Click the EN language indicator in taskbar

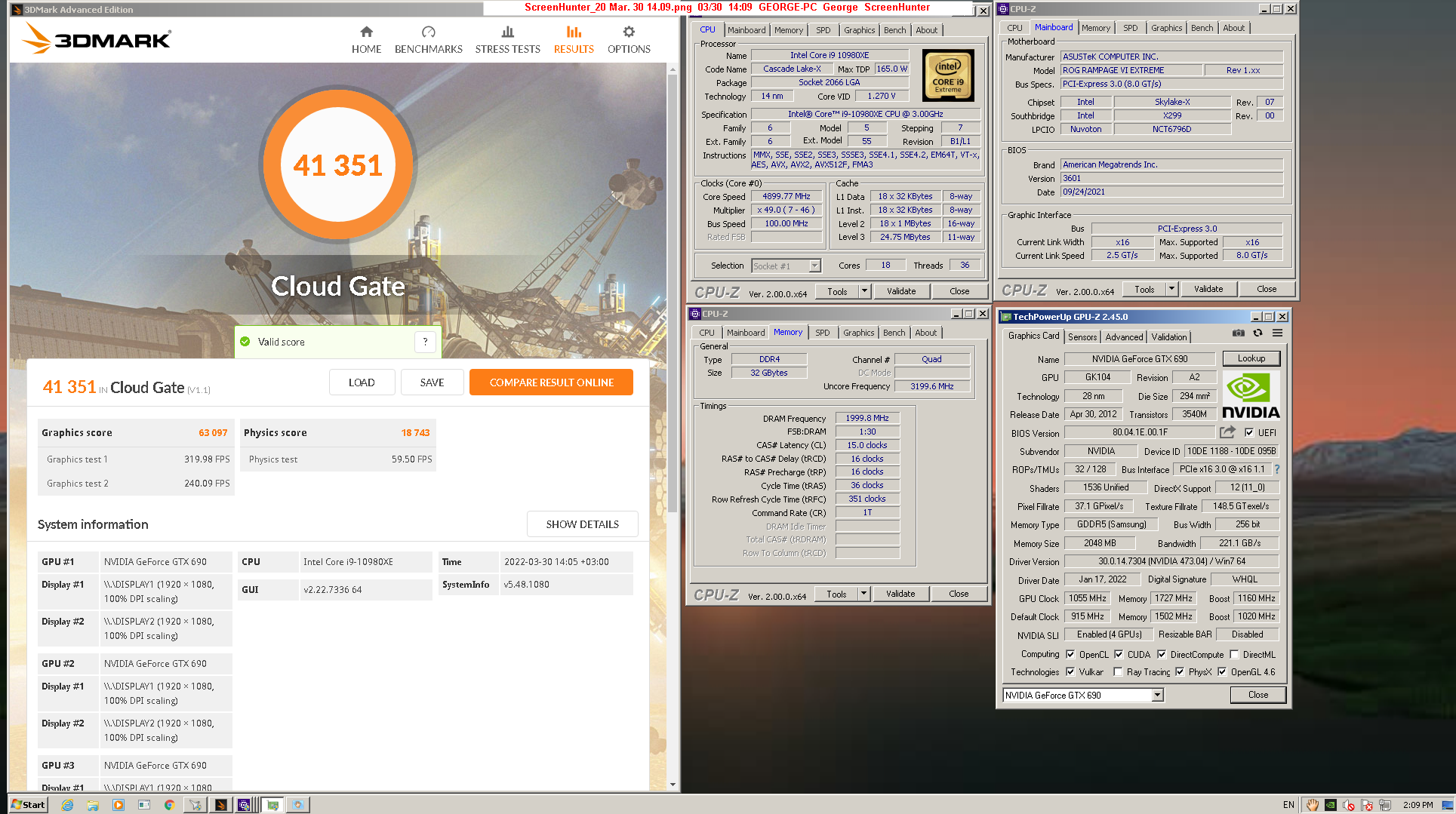pos(1288,805)
